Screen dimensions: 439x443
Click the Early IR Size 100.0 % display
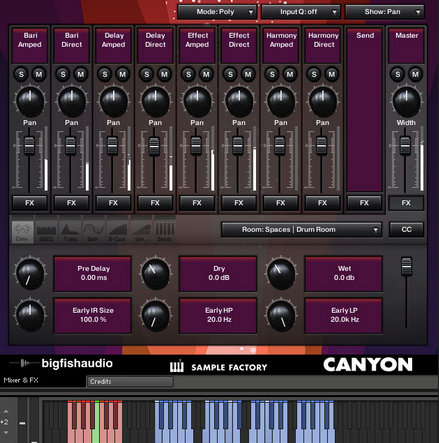click(x=93, y=316)
